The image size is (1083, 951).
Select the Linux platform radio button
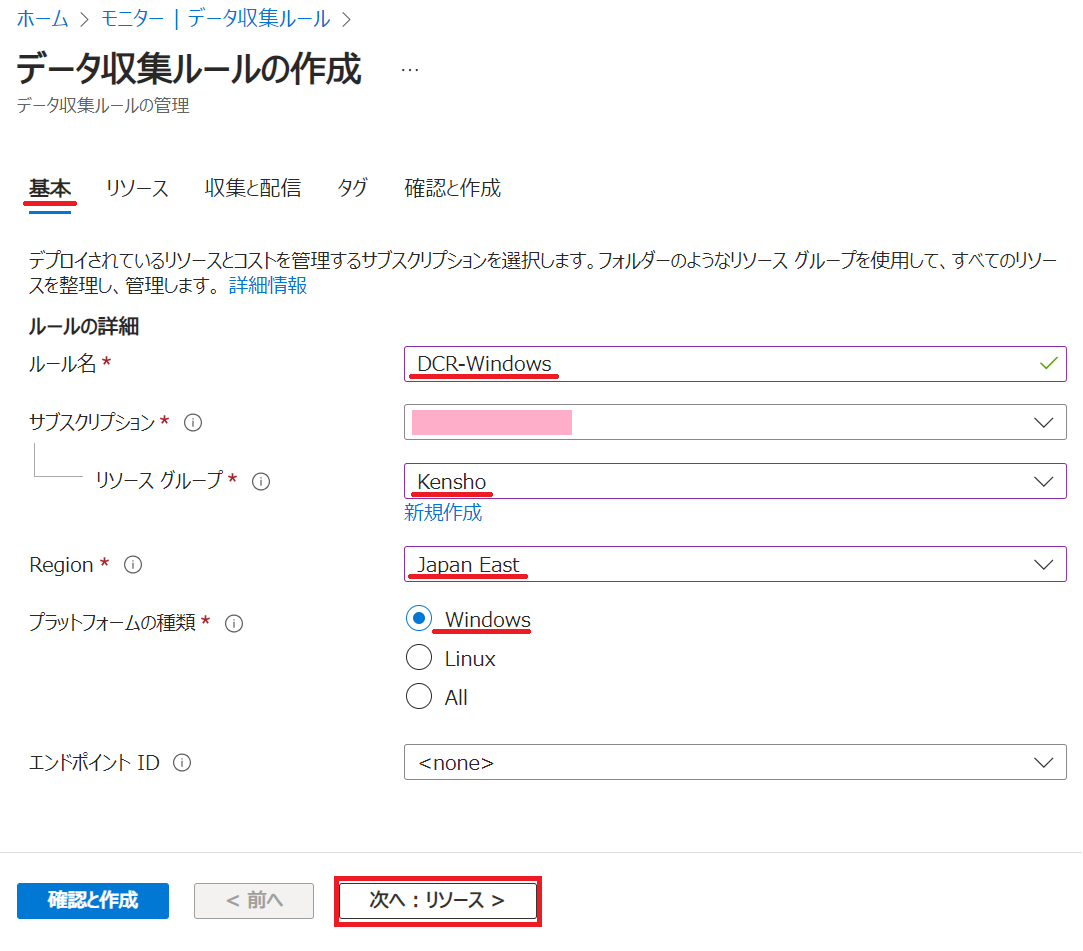(419, 658)
